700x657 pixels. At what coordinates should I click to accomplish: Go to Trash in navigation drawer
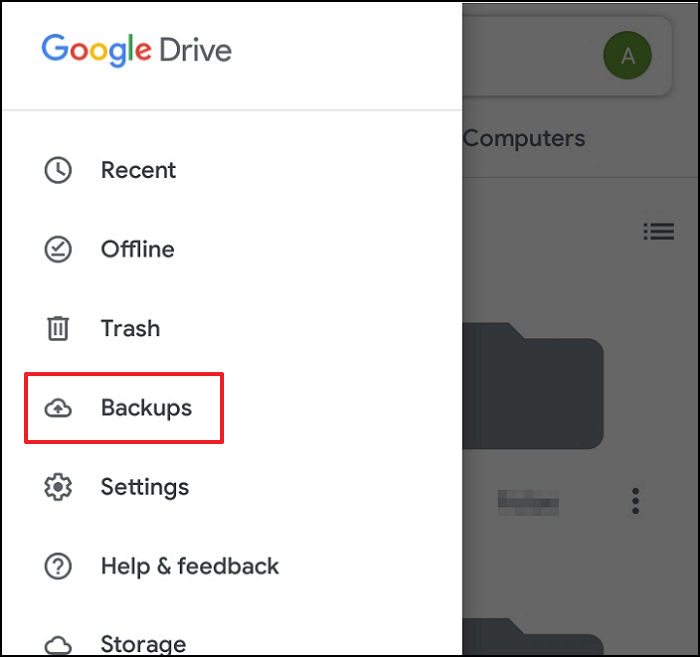pyautogui.click(x=232, y=328)
